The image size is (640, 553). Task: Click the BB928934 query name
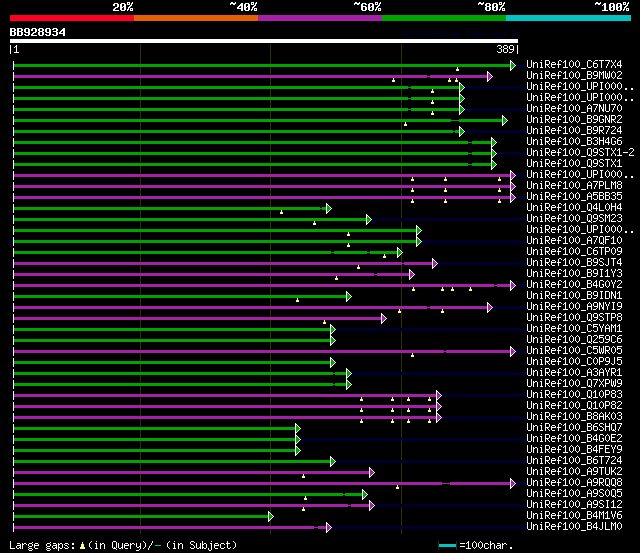pyautogui.click(x=38, y=32)
